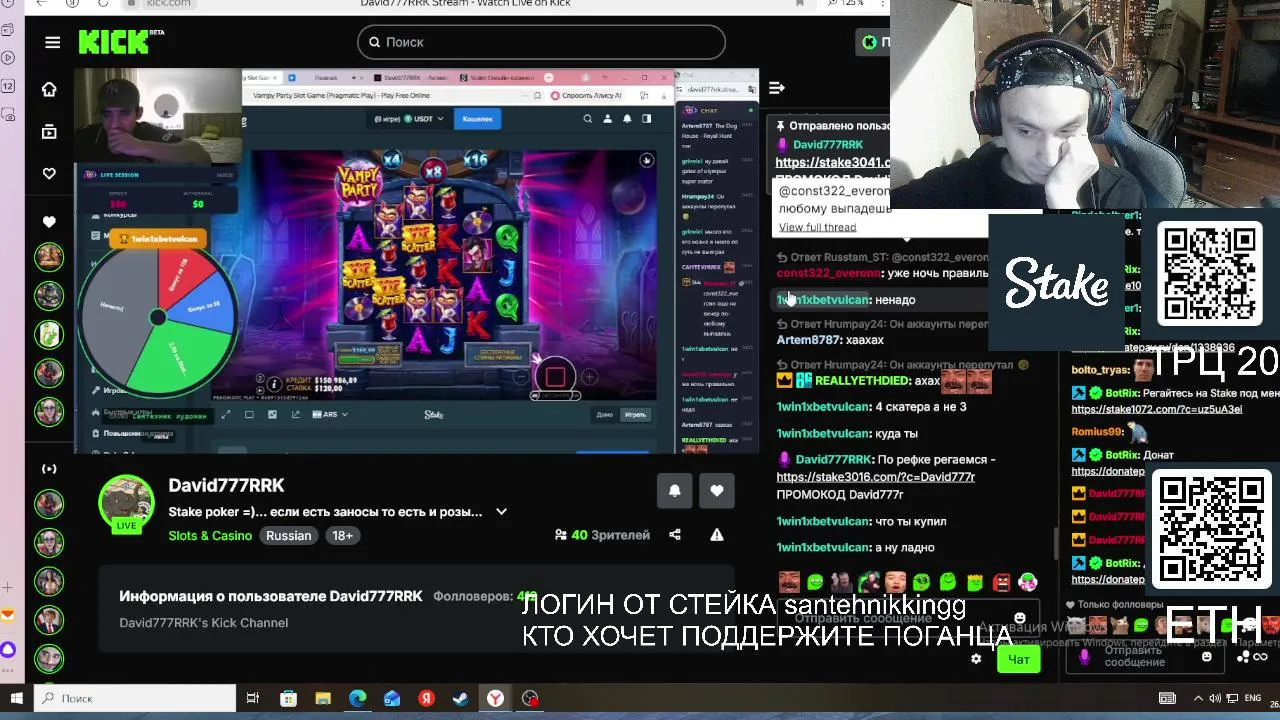Viewport: 1280px width, 720px height.
Task: Click the Отправить сообщение chat input
Action: click(x=907, y=619)
